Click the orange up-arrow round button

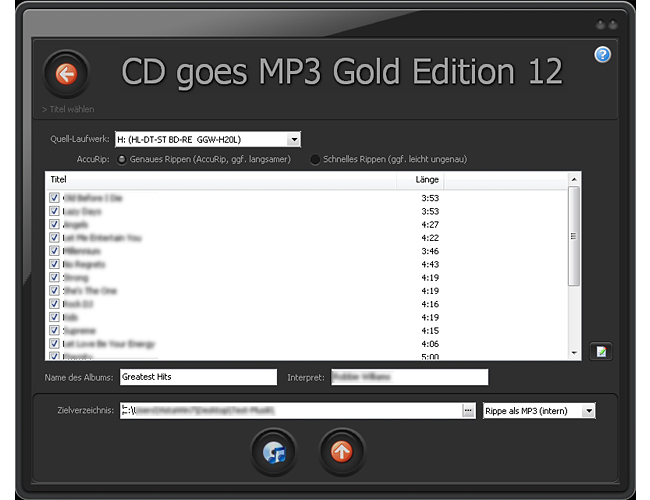[x=342, y=452]
